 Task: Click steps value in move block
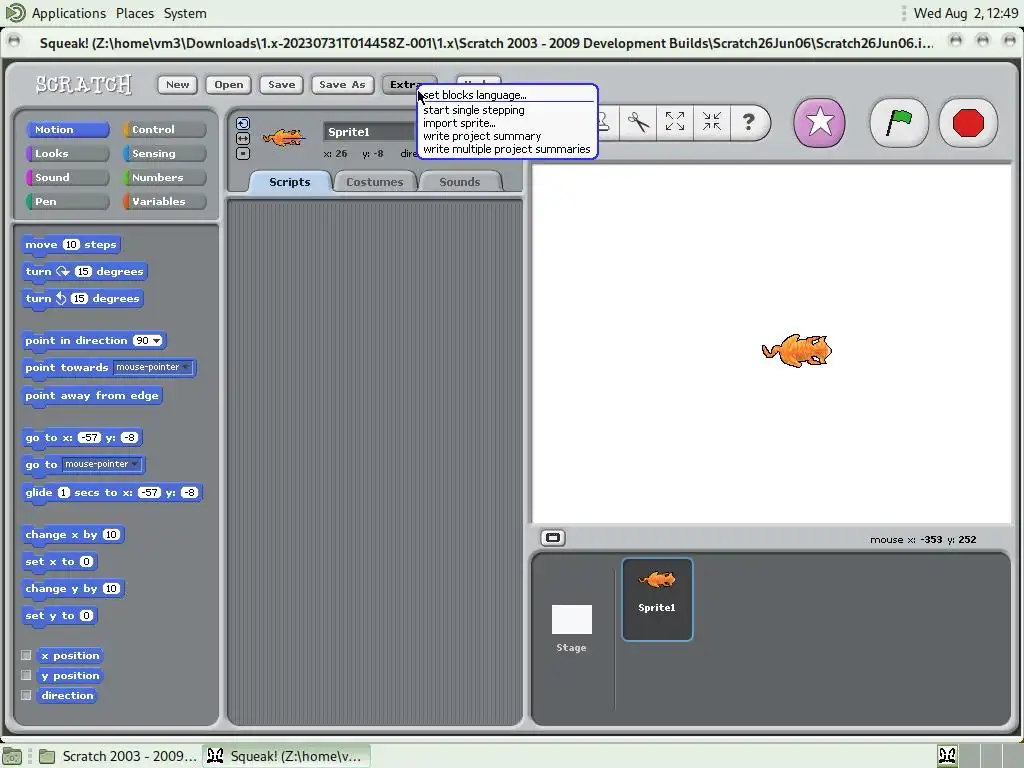pyautogui.click(x=71, y=245)
